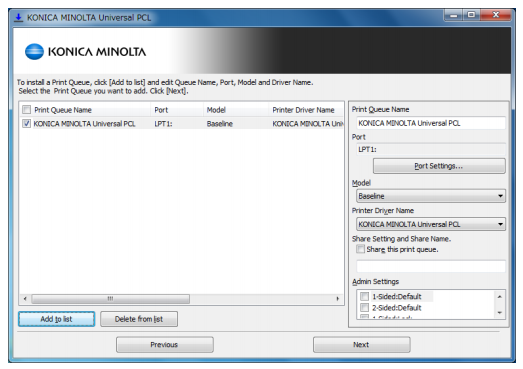
Task: Click the Print Queue Name column header
Action: coord(85,110)
